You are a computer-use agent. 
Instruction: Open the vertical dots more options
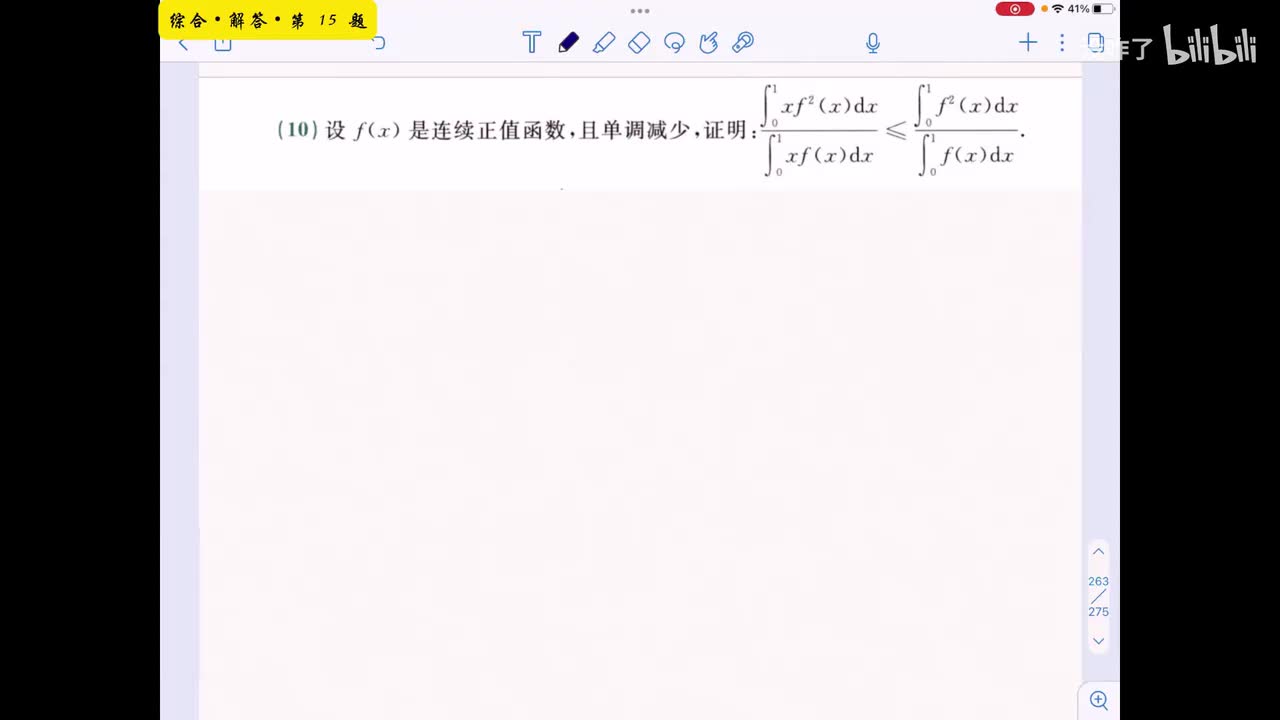(x=1062, y=42)
